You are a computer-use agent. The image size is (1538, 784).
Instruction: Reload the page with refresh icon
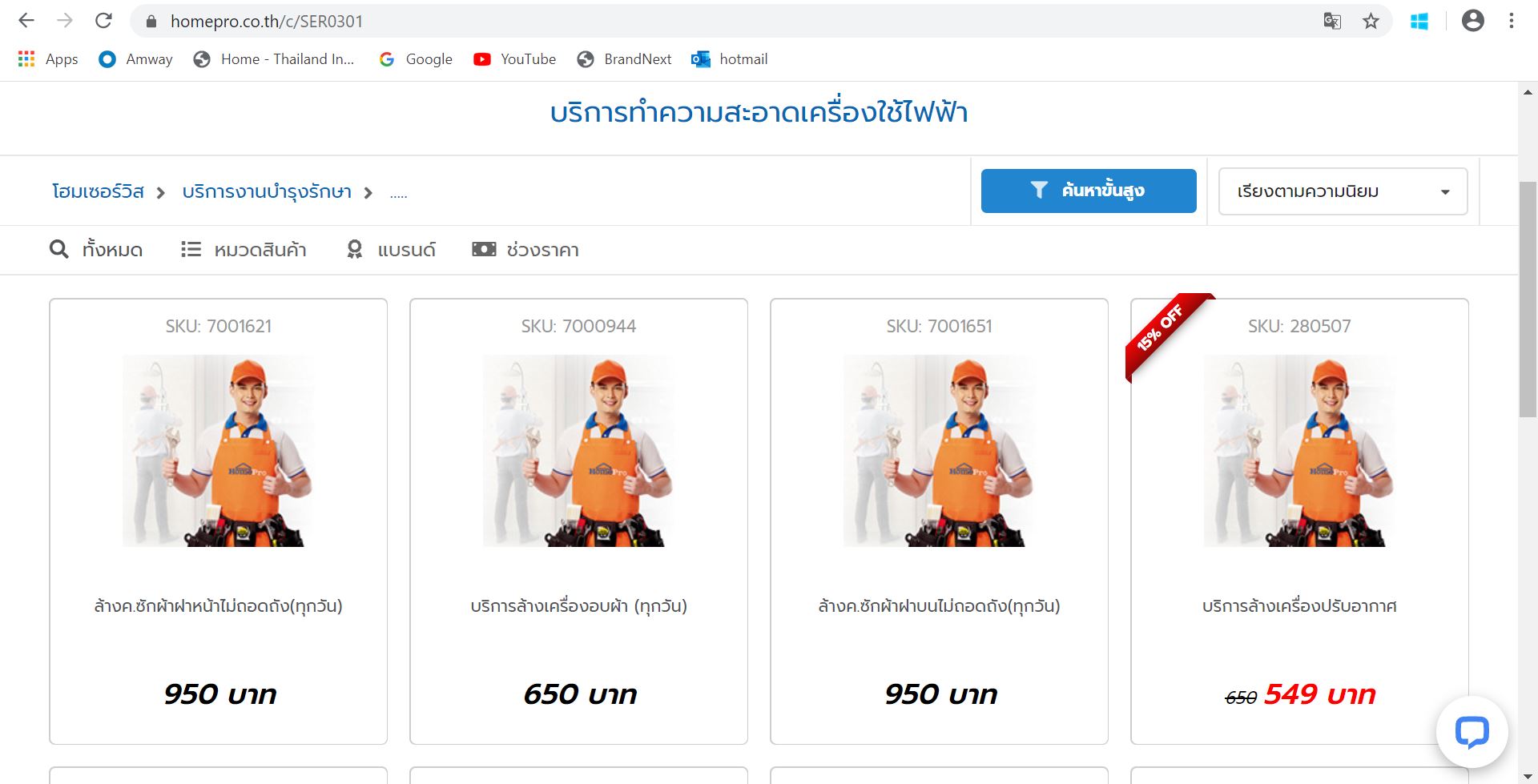coord(103,21)
